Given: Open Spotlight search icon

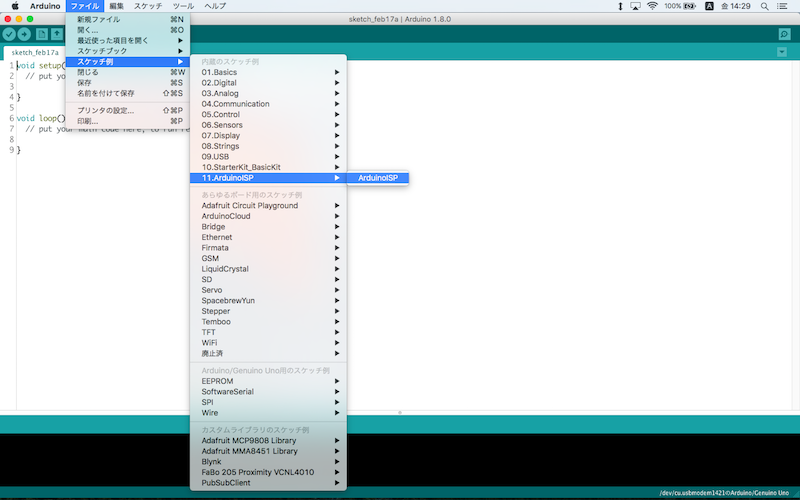Looking at the screenshot, I should 764,6.
